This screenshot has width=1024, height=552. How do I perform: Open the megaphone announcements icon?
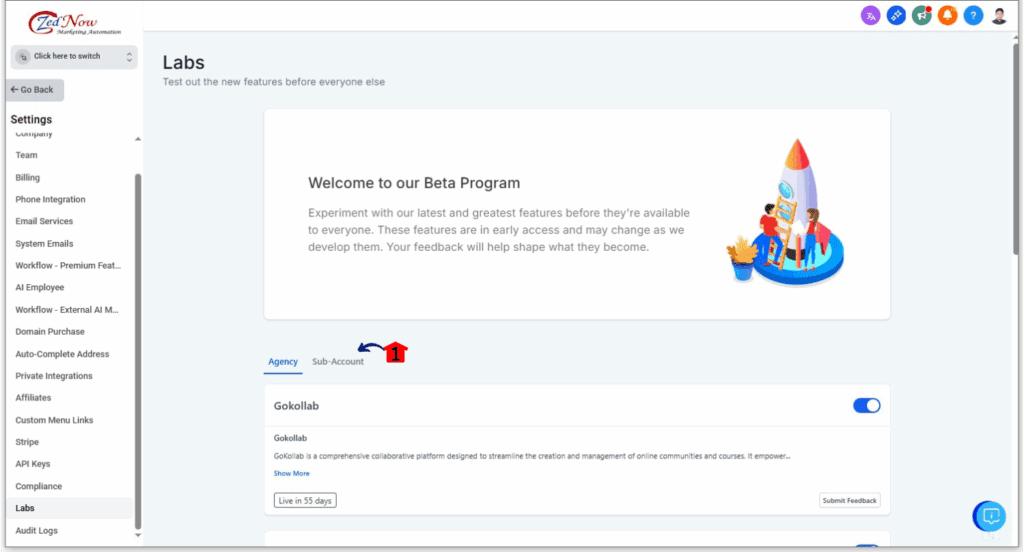coord(921,16)
